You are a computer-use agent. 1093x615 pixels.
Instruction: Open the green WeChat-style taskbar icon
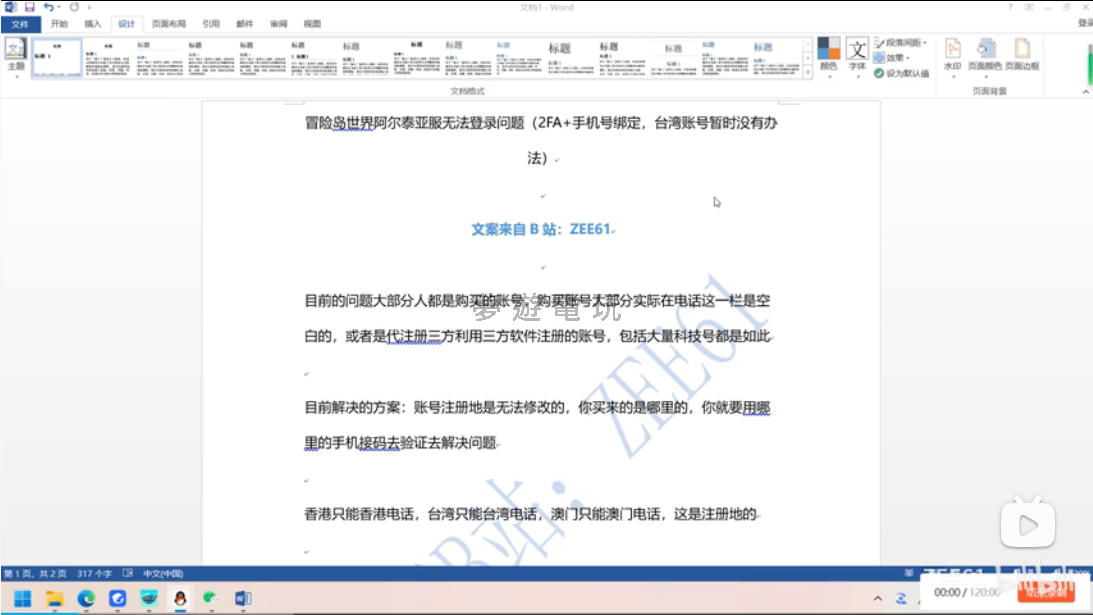[211, 598]
